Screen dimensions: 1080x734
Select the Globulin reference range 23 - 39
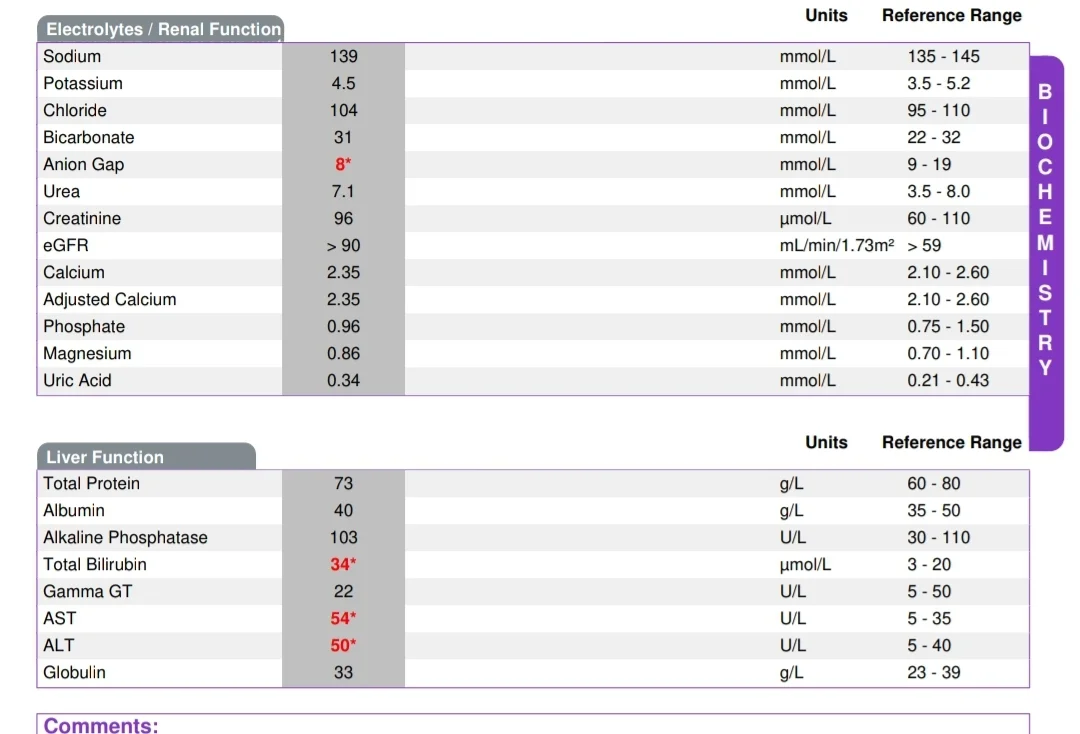[933, 672]
